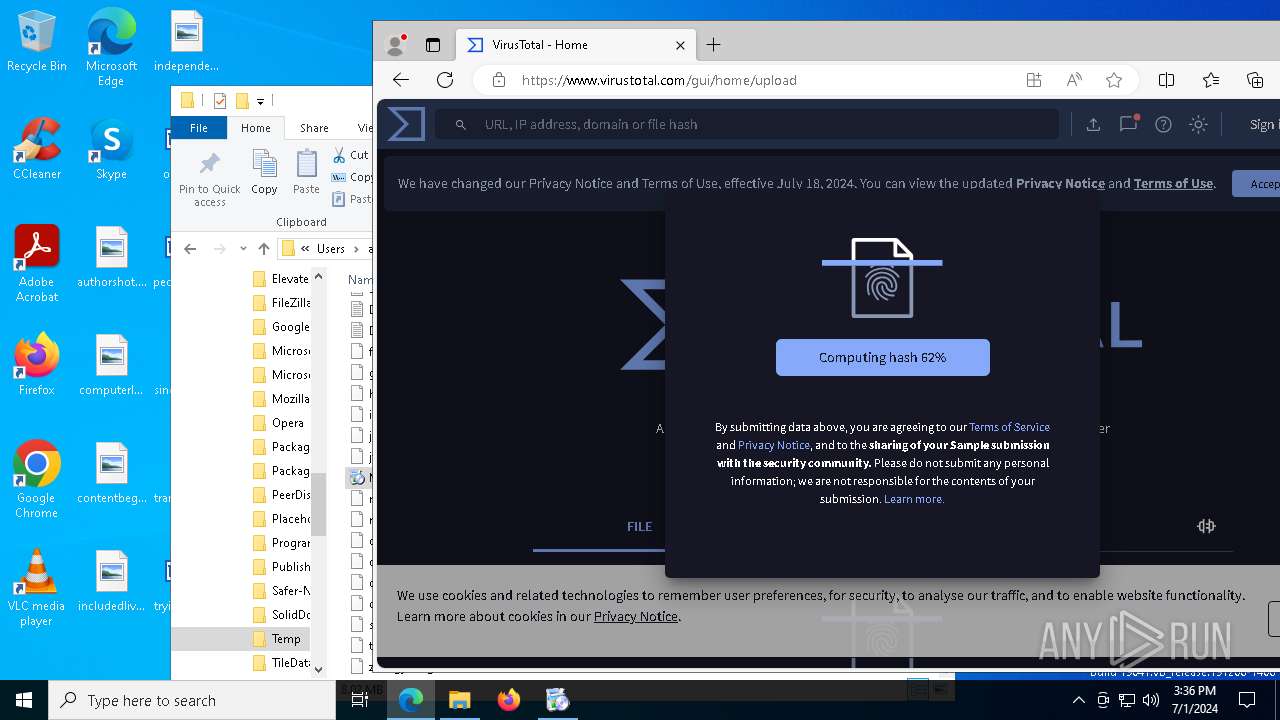Image resolution: width=1280 pixels, height=720 pixels.
Task: Open Recycle Bin desktop icon
Action: [37, 42]
